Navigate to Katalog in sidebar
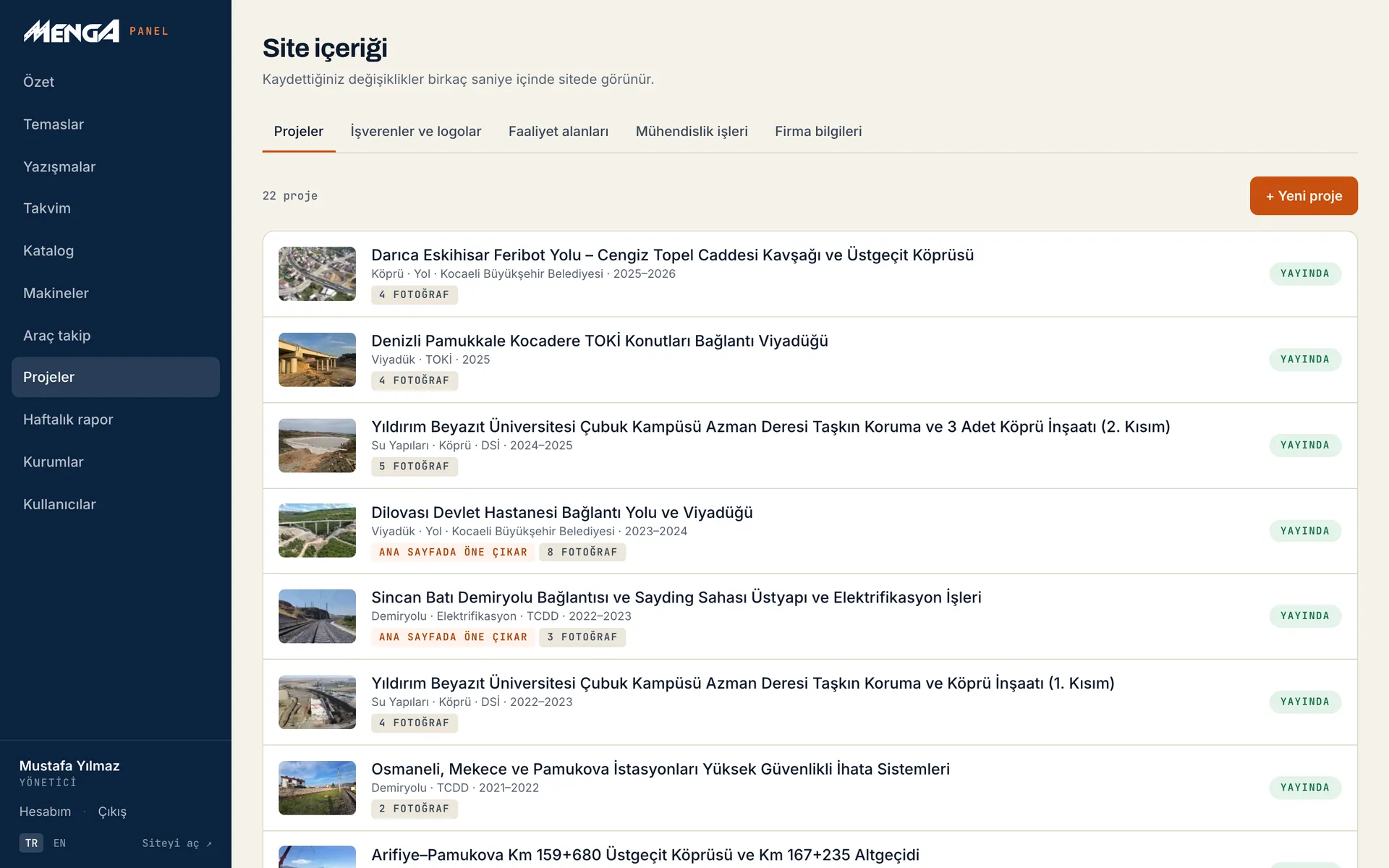Screen dimensions: 1389x868 pyautogui.click(x=116, y=251)
